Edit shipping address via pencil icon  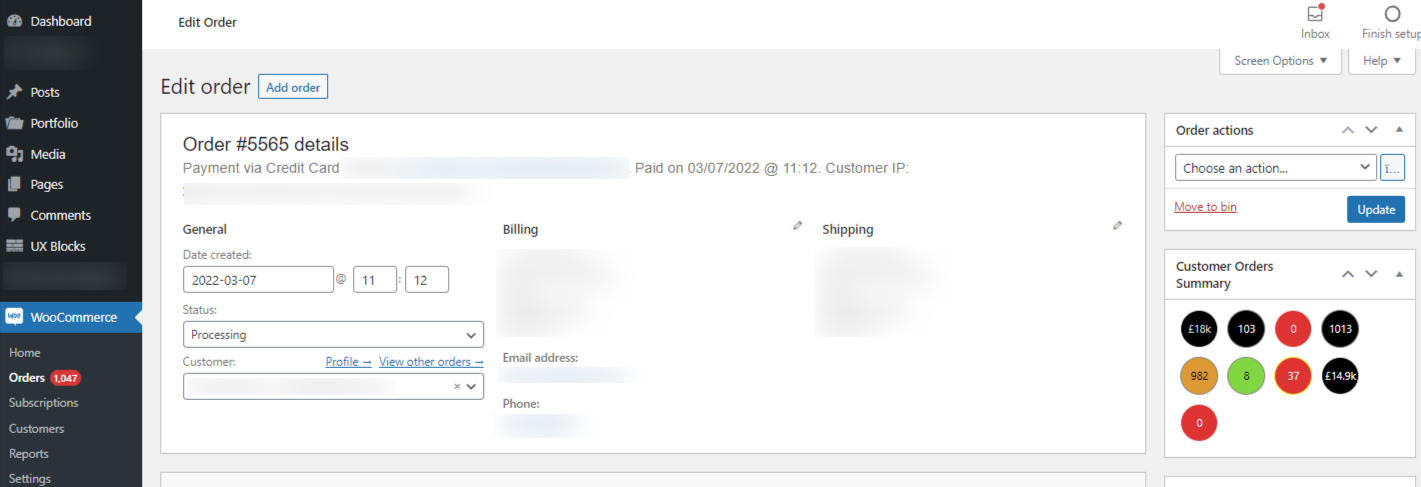pos(1117,226)
